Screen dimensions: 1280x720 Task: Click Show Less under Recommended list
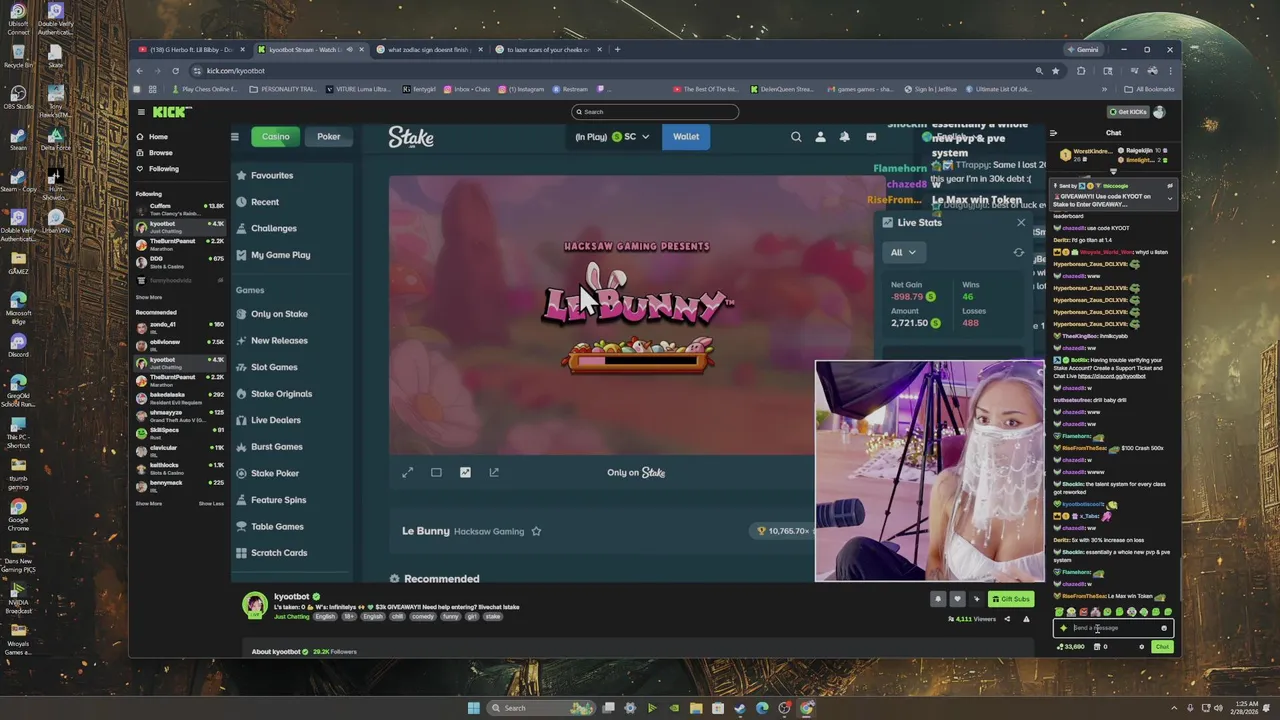pyautogui.click(x=211, y=504)
